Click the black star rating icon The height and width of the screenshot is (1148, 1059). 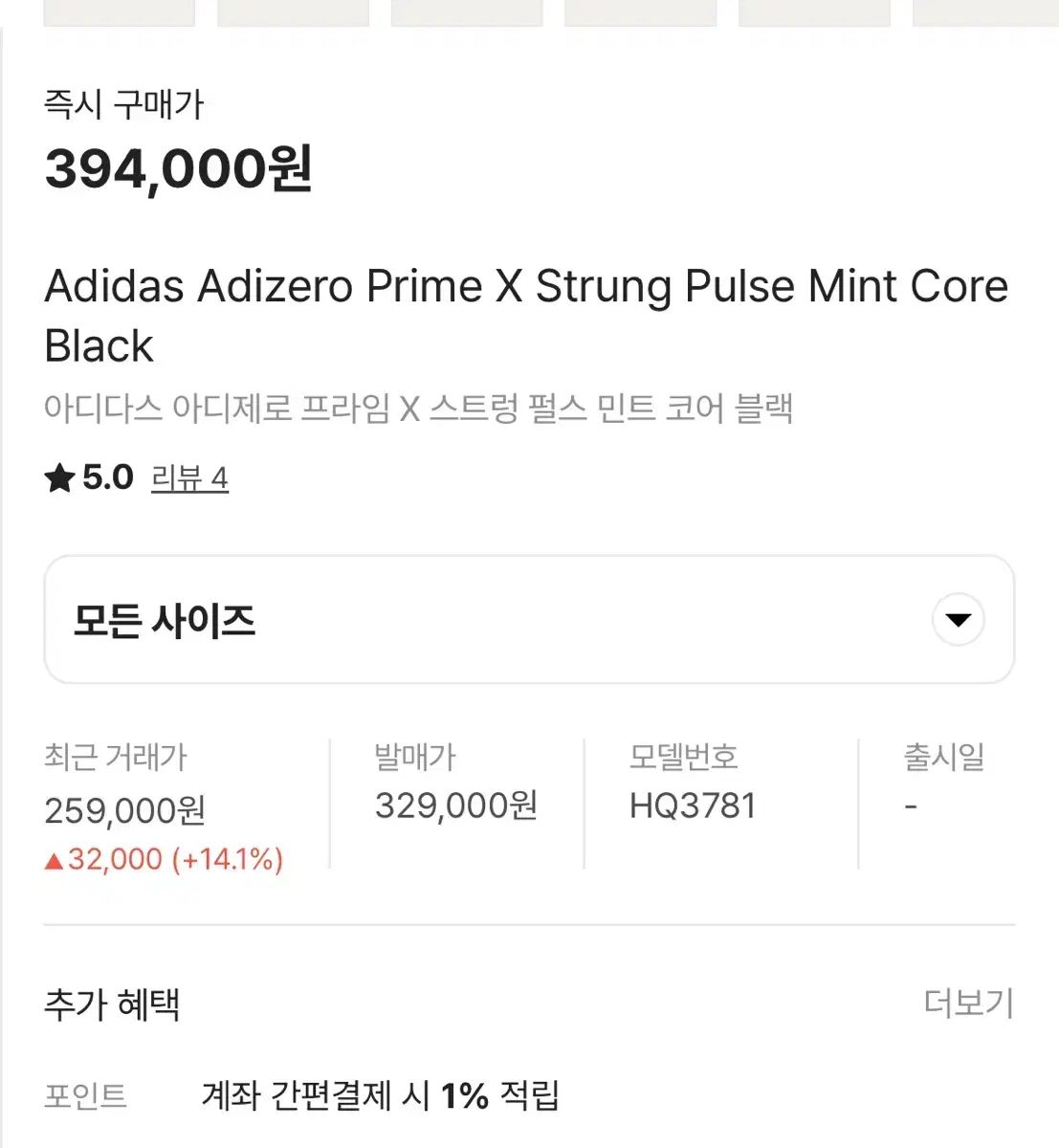[x=59, y=477]
